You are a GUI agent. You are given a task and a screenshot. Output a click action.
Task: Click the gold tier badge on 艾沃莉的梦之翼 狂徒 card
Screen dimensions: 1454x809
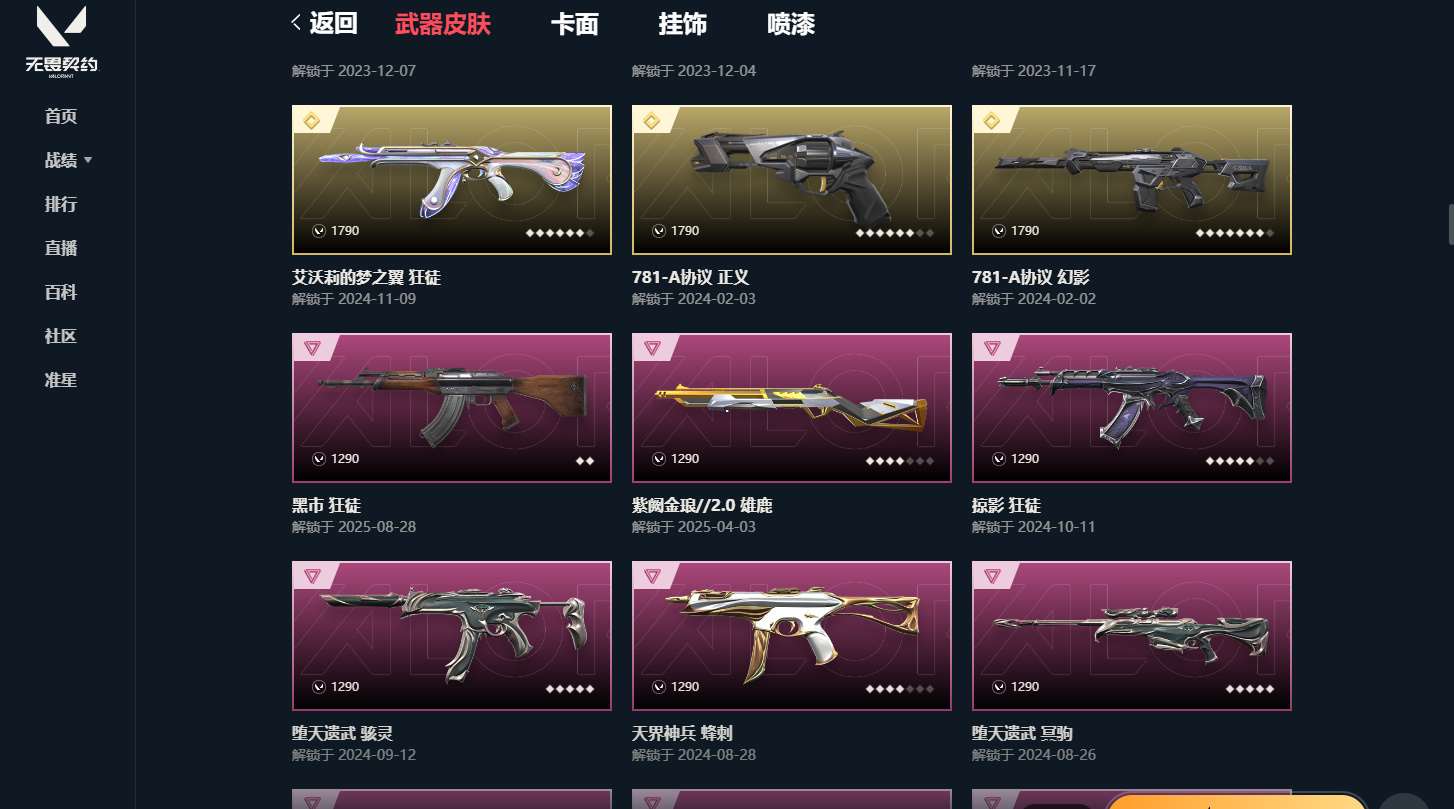point(311,121)
